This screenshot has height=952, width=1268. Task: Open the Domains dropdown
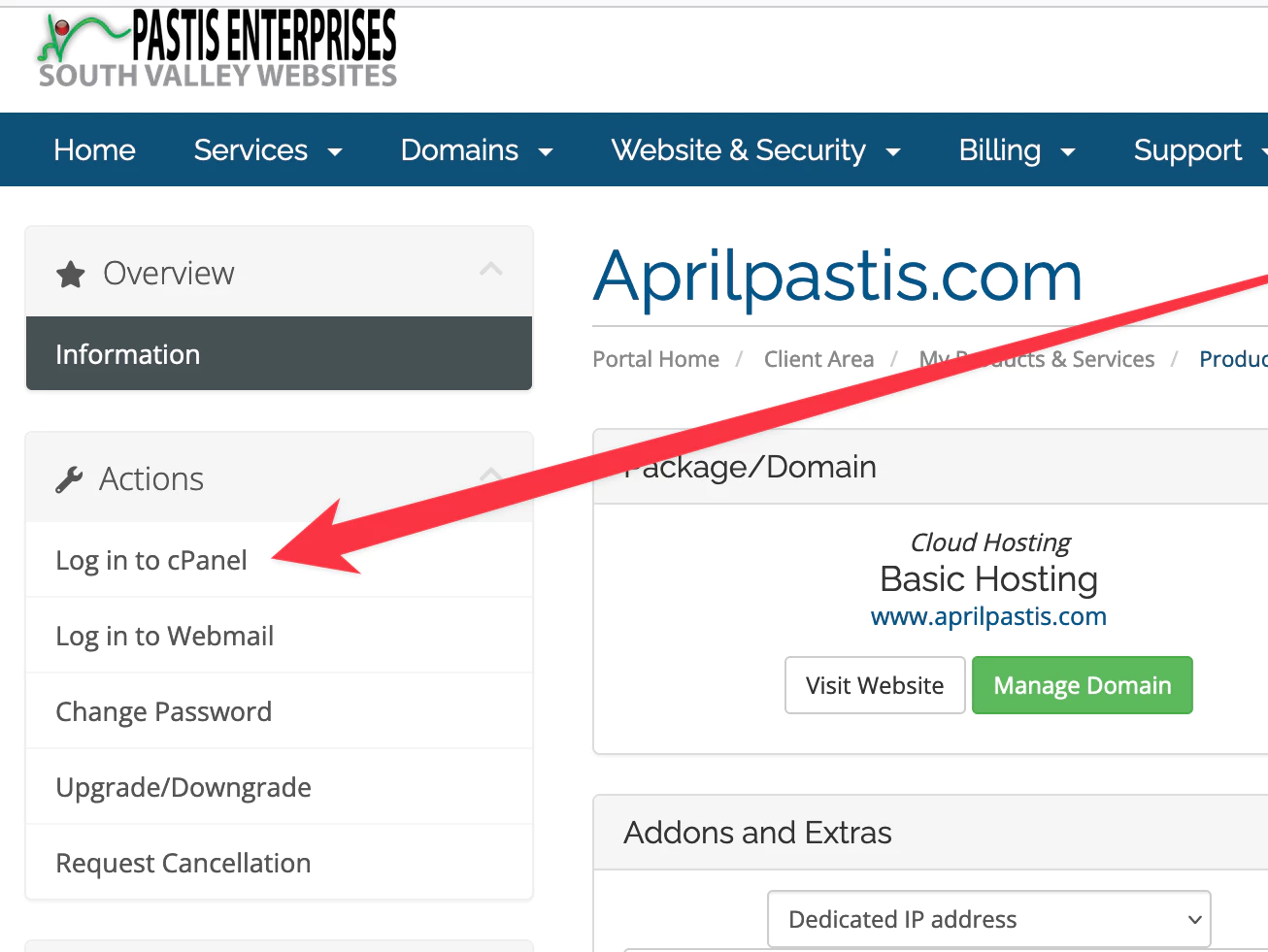(476, 149)
